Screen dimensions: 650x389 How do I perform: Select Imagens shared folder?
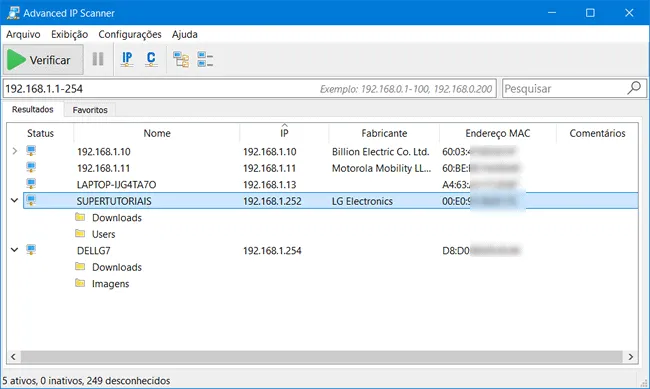(x=111, y=284)
